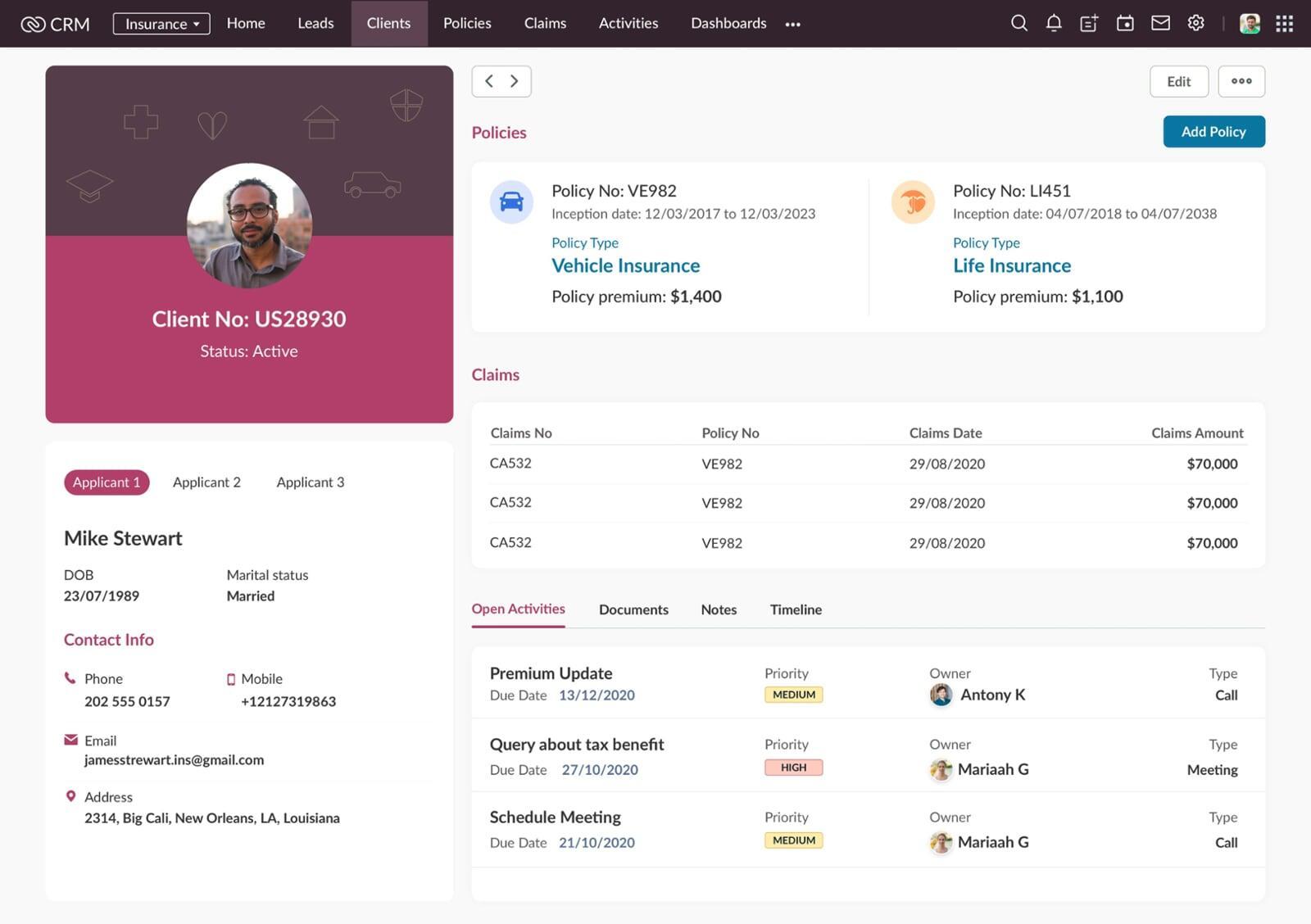Click the Edit button

coord(1179,81)
